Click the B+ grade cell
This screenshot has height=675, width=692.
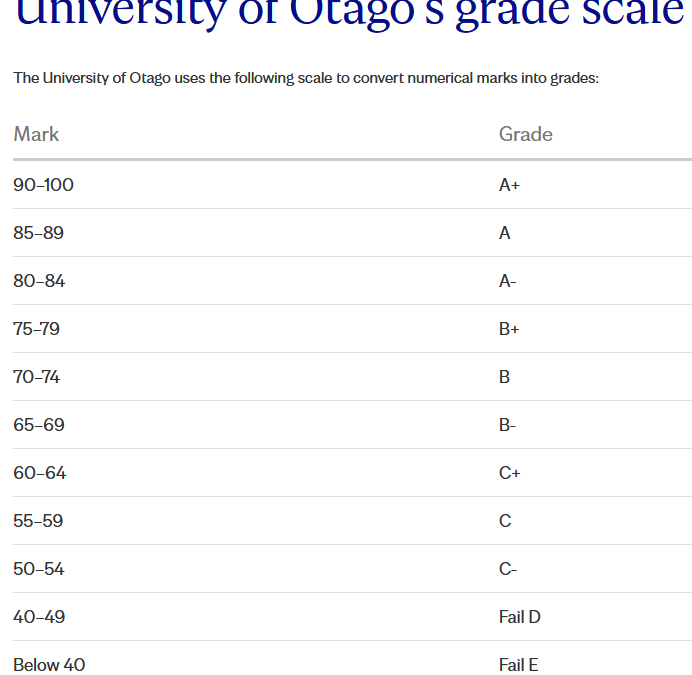click(x=509, y=329)
